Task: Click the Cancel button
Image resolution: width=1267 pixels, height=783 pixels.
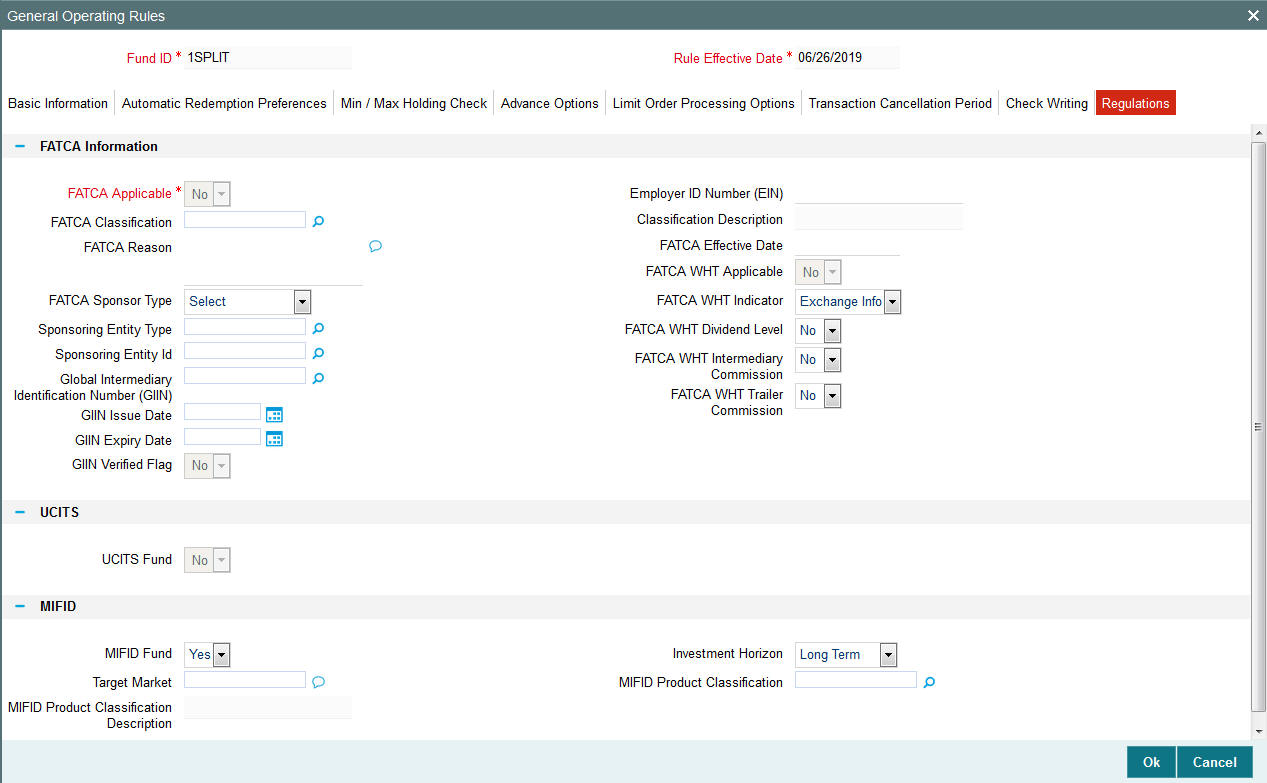Action: click(1214, 761)
